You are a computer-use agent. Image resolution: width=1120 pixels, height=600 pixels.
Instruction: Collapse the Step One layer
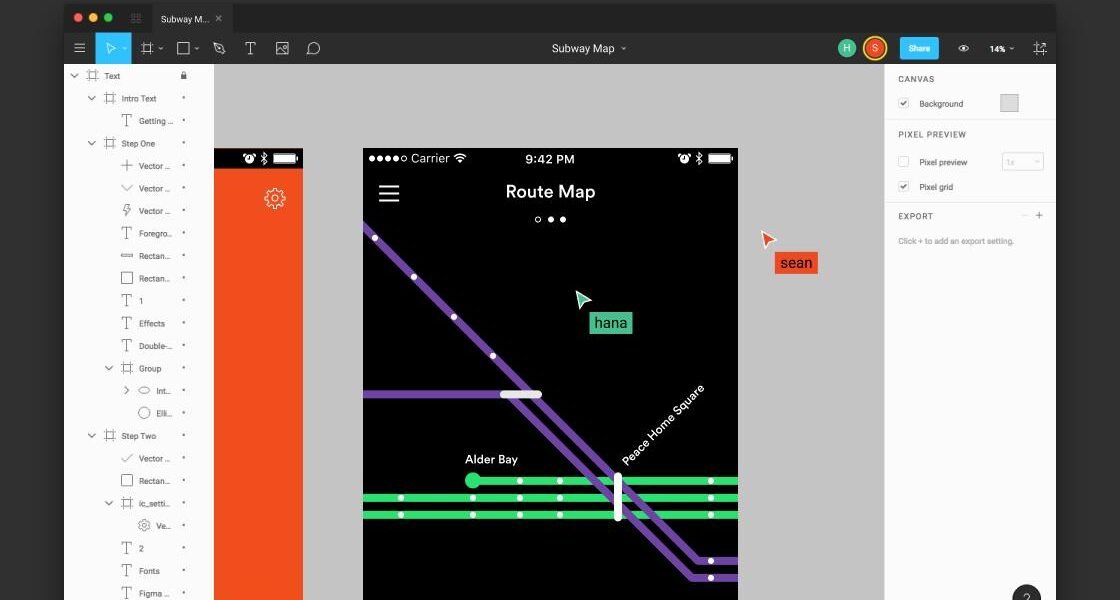91,143
